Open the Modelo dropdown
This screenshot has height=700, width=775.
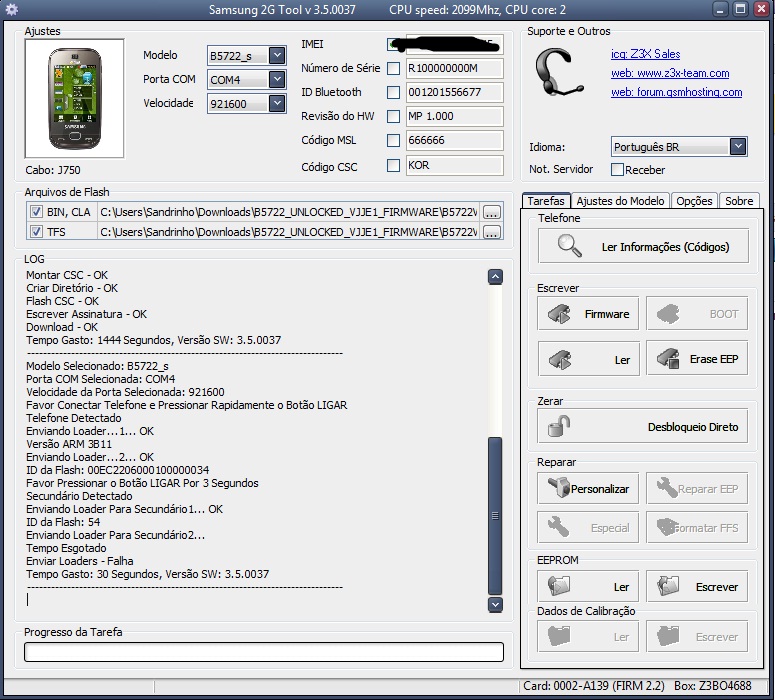pyautogui.click(x=277, y=55)
